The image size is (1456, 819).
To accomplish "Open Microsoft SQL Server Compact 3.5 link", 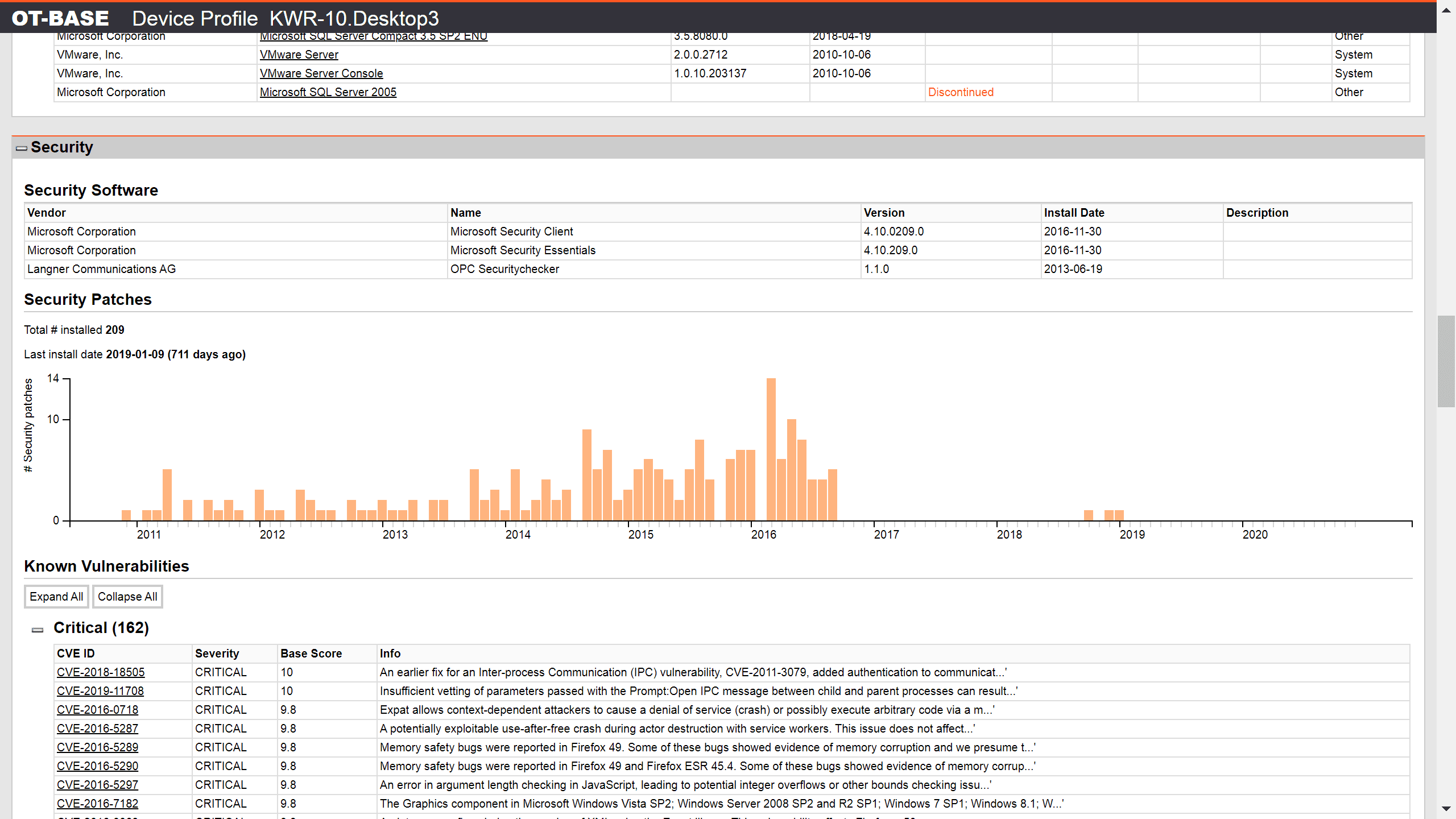I will coord(374,36).
